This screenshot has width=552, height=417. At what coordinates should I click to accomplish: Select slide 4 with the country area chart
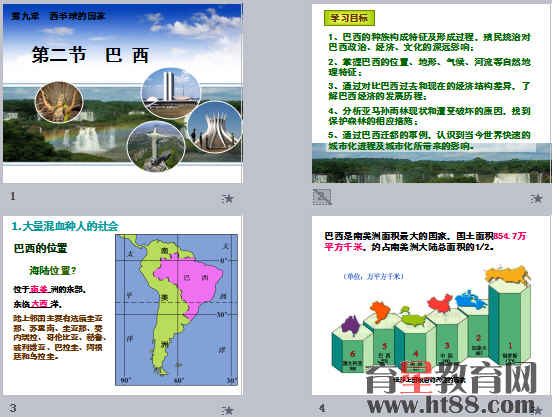click(x=432, y=305)
